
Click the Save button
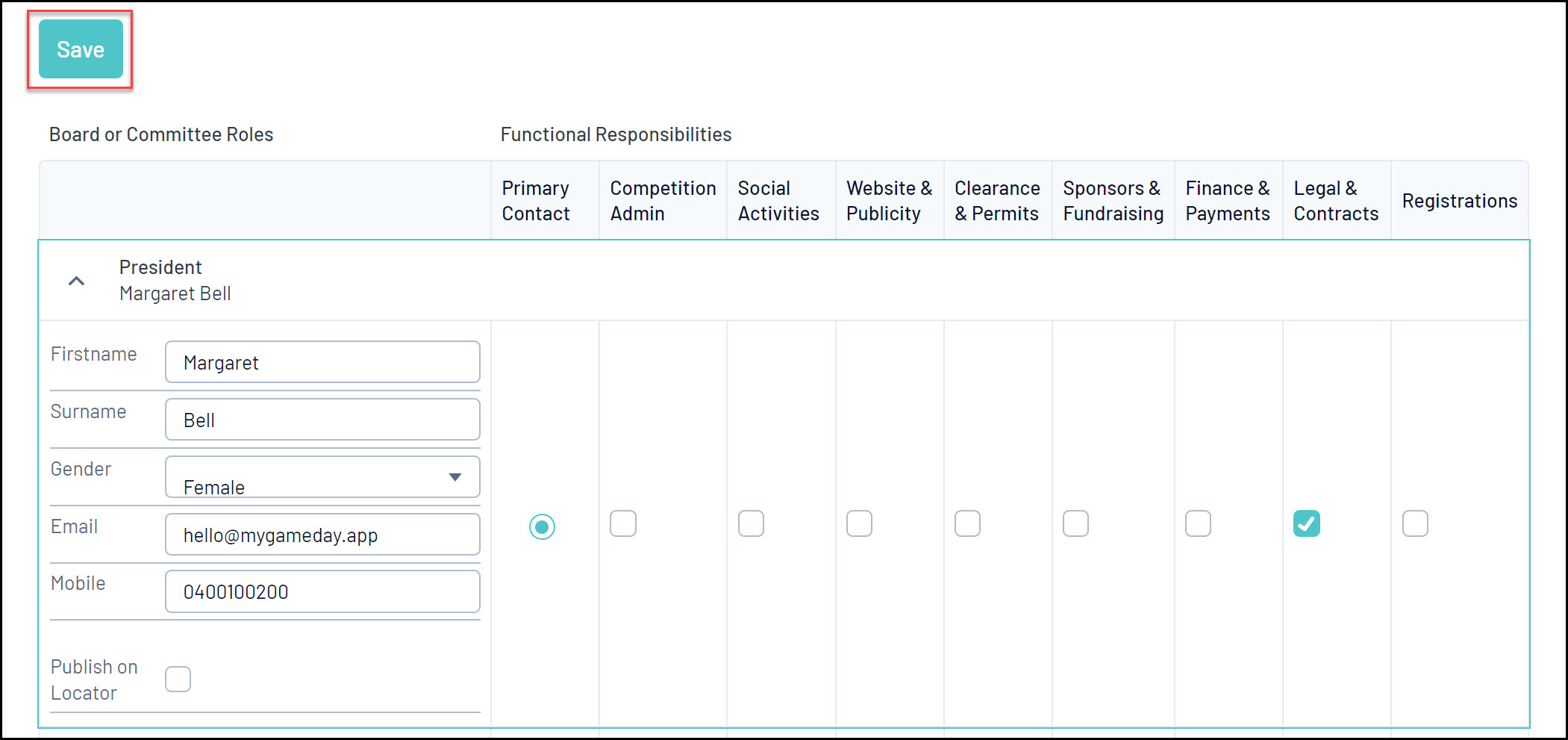click(x=81, y=49)
